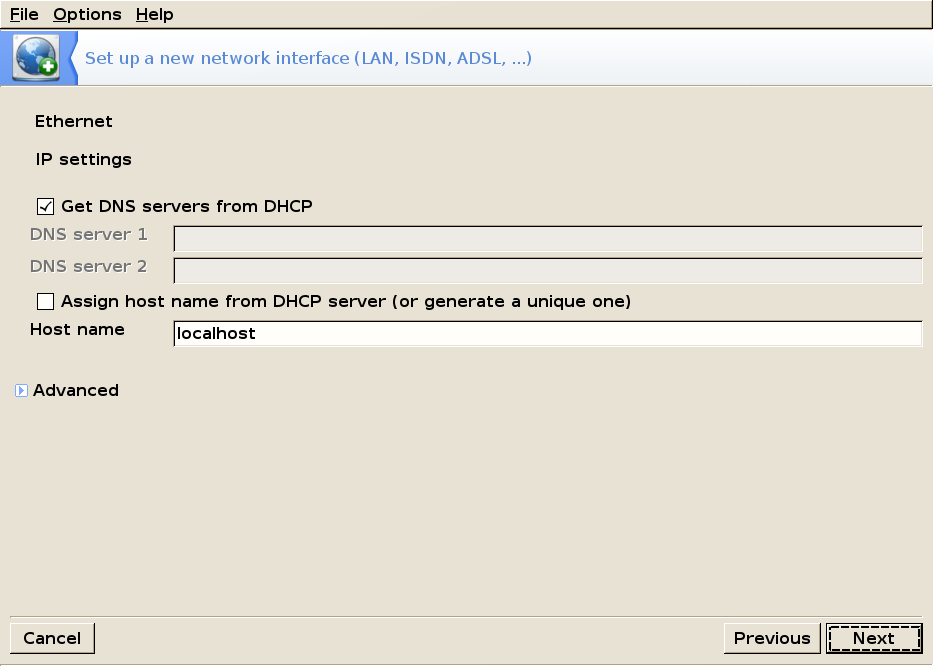933x666 pixels.
Task: Open the Options menu
Action: pyautogui.click(x=87, y=14)
